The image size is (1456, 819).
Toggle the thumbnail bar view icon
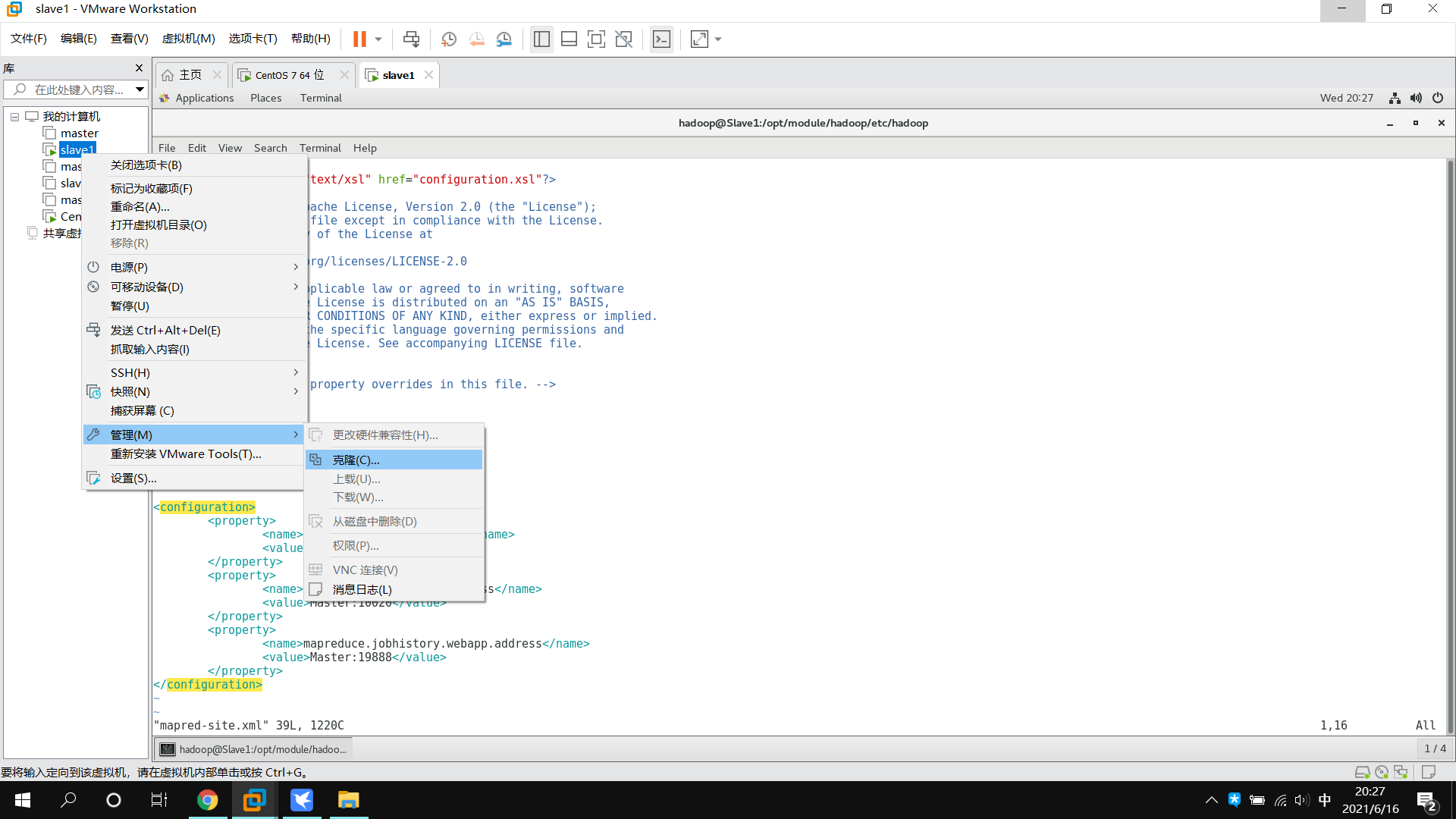click(569, 39)
